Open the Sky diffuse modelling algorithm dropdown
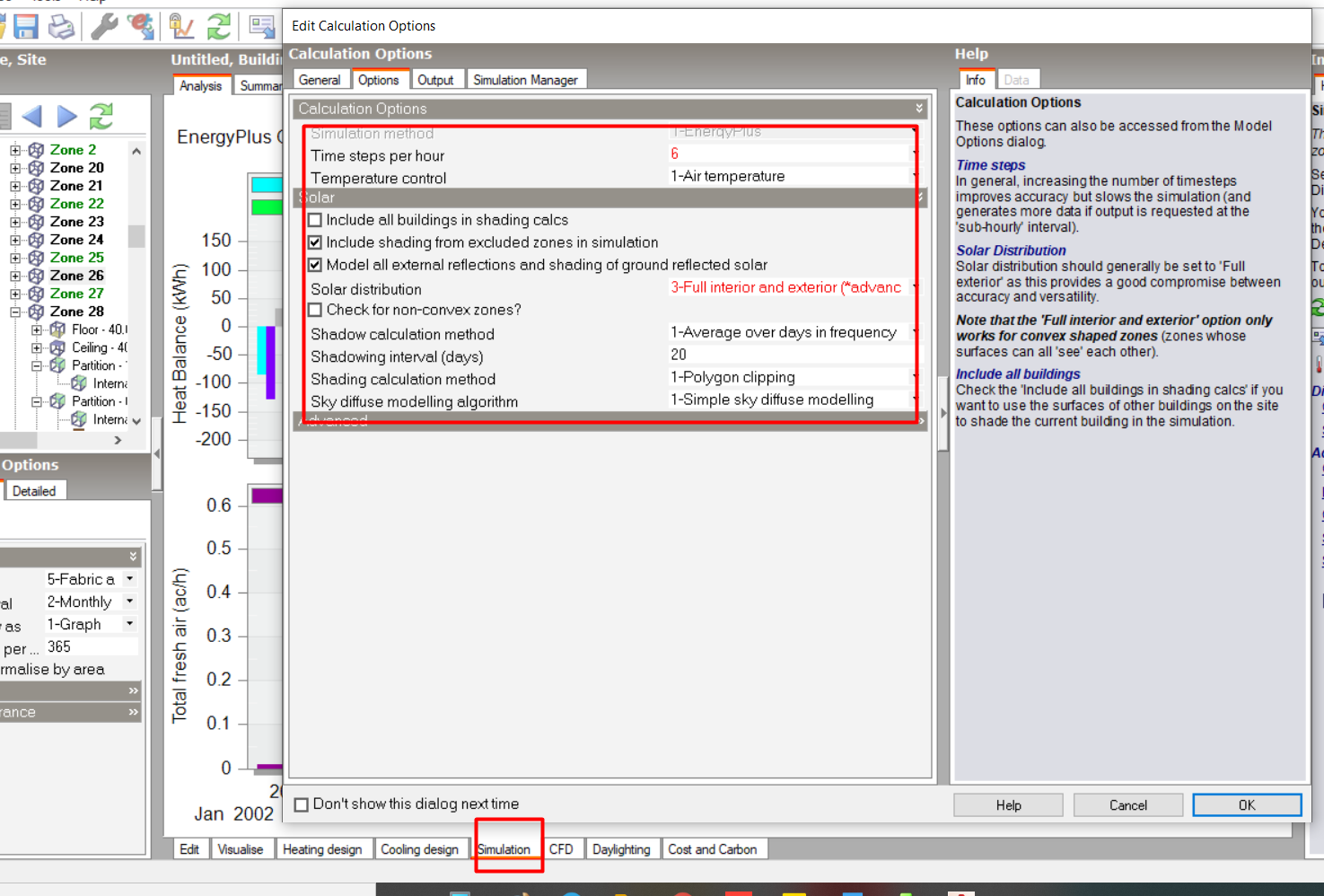The width and height of the screenshot is (1324, 896). tap(914, 400)
